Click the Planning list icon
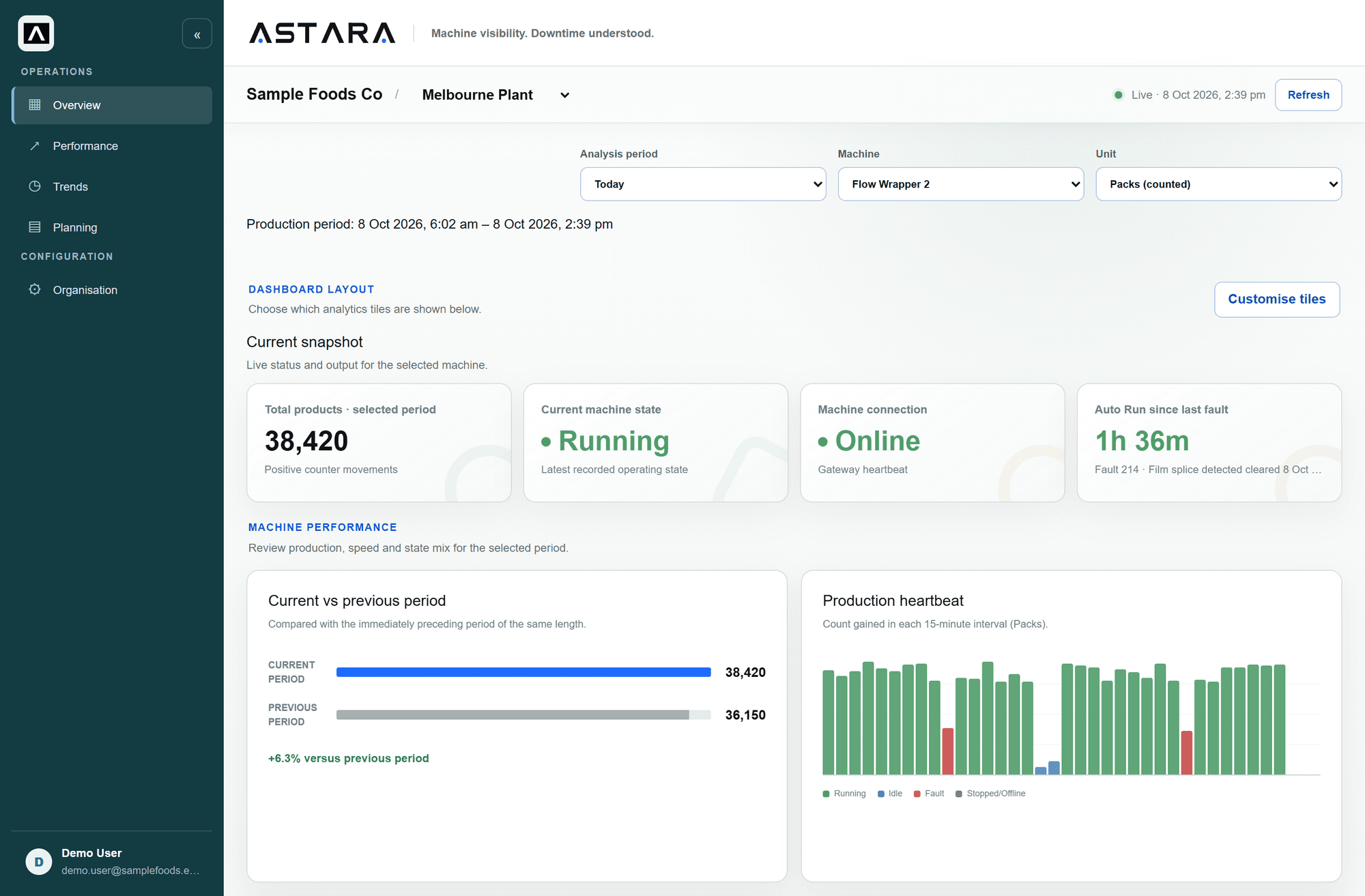The width and height of the screenshot is (1365, 896). (35, 227)
